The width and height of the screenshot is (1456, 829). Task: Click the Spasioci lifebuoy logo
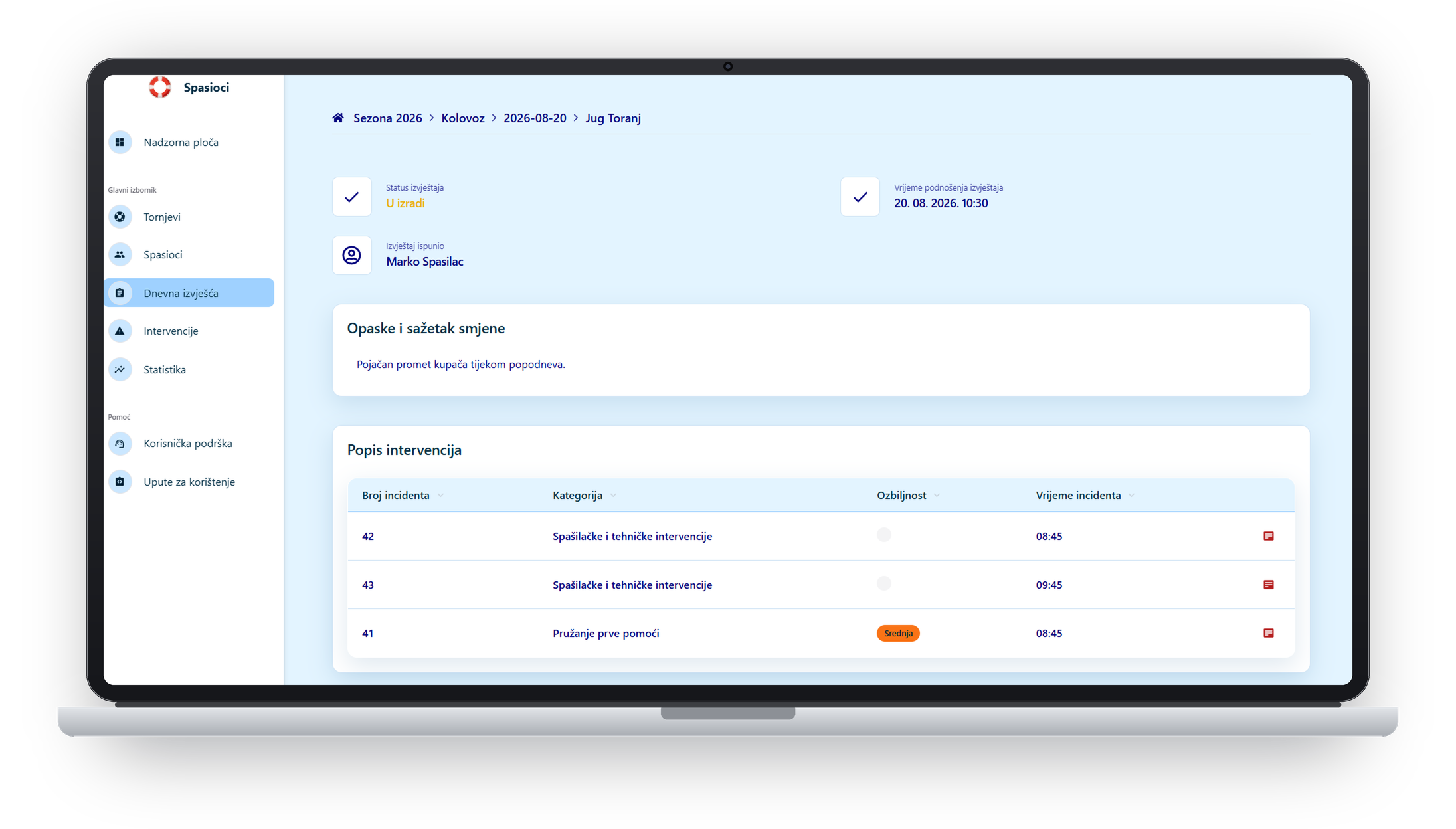[x=160, y=87]
